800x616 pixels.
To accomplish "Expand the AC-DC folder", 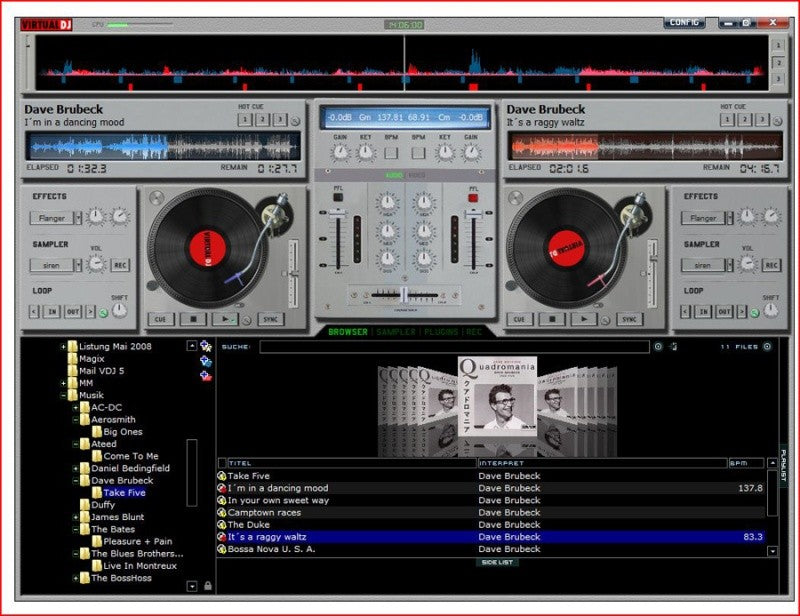I will 76,408.
